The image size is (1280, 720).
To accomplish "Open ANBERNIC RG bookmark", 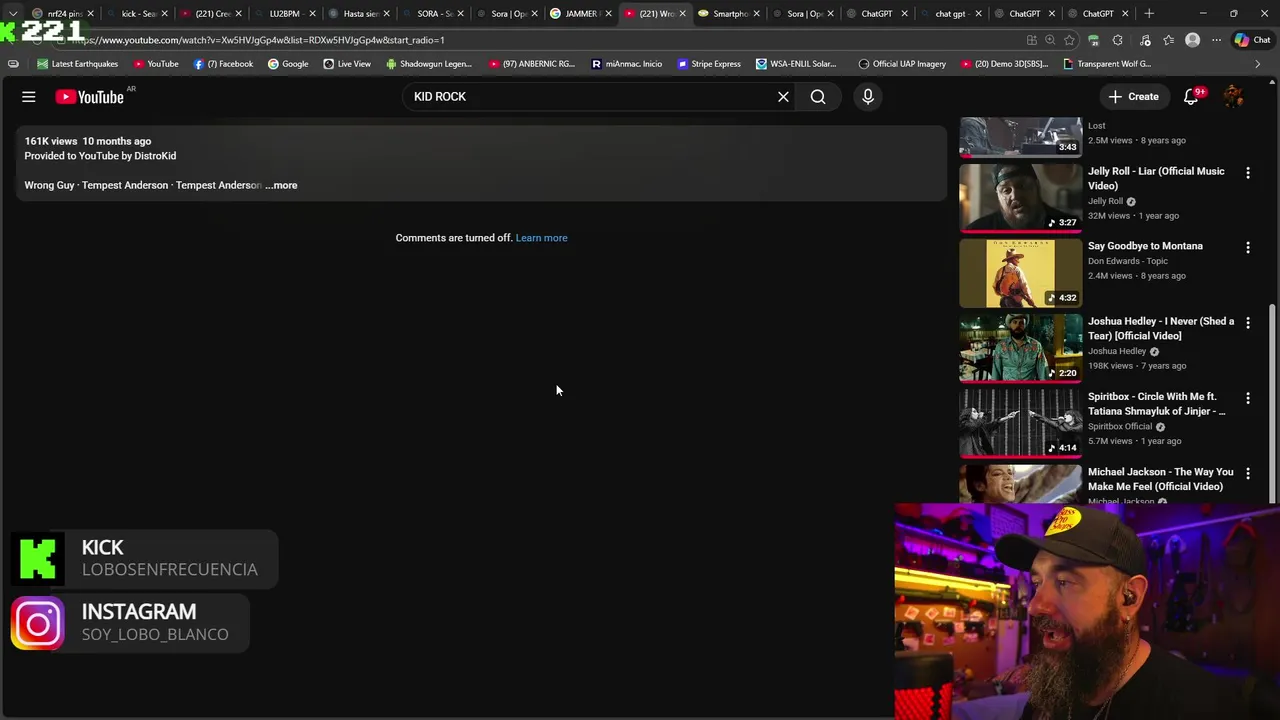I will (x=532, y=64).
